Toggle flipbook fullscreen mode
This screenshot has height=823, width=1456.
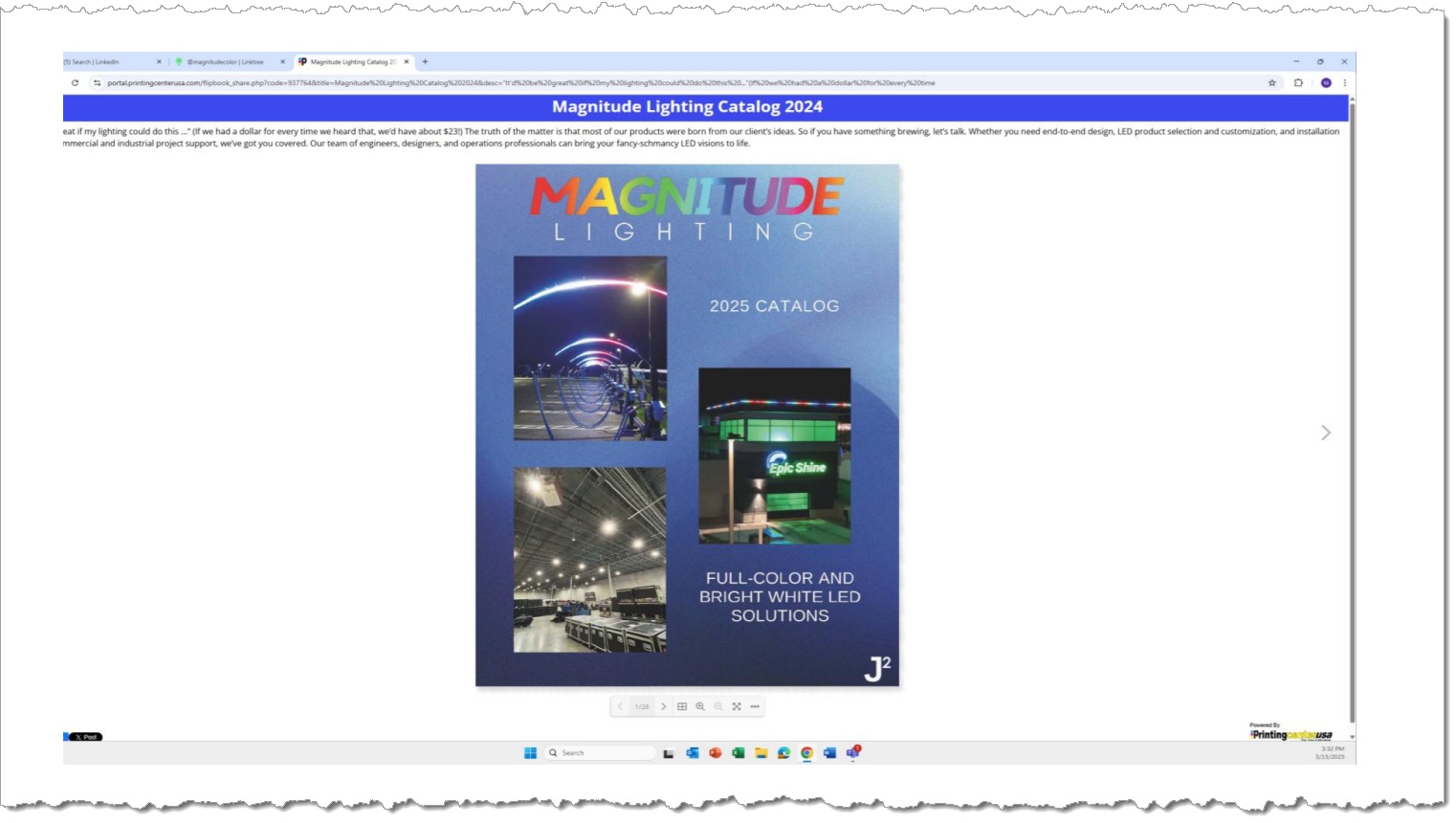737,707
